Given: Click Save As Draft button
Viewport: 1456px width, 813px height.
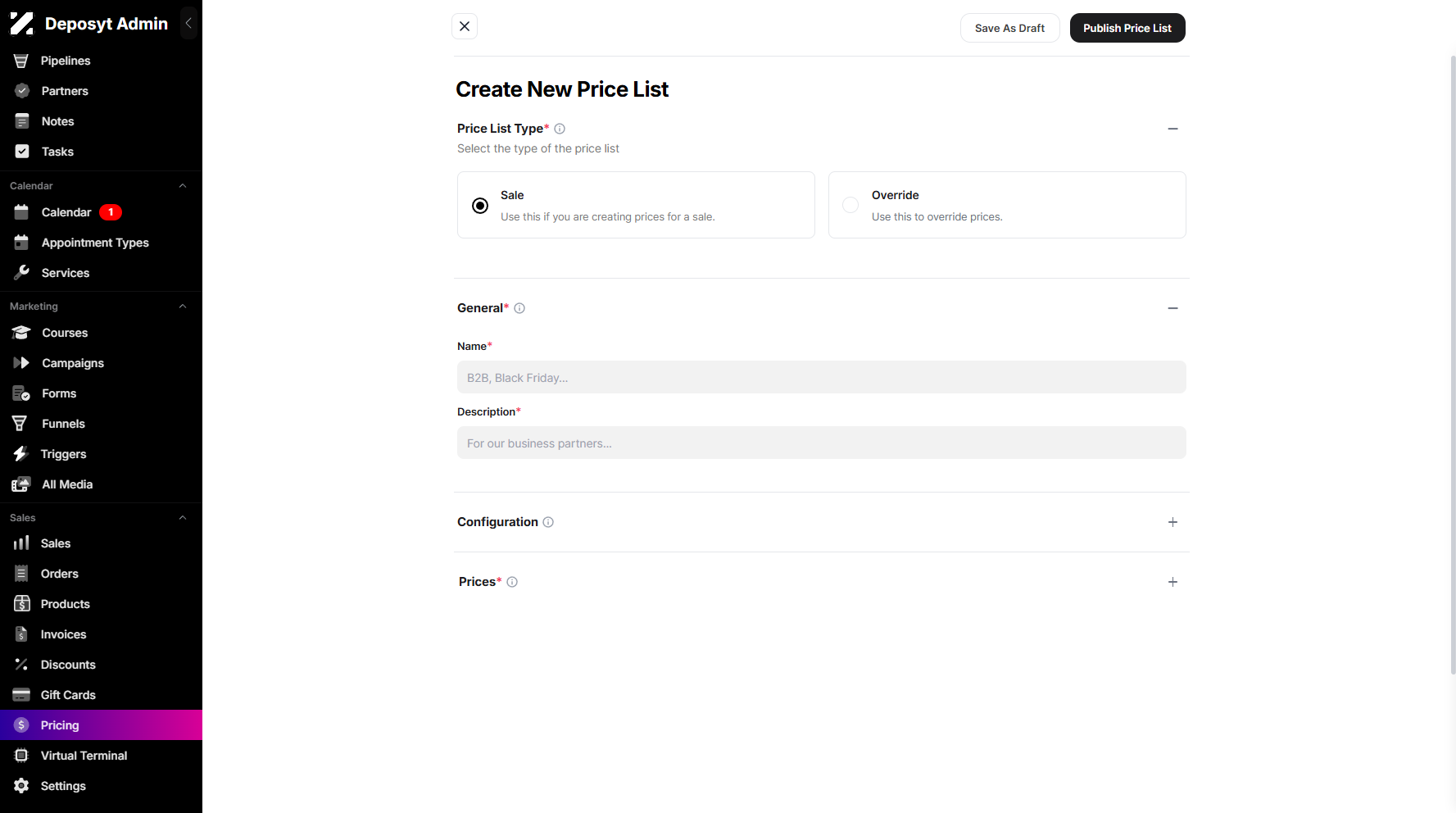Looking at the screenshot, I should 1009,28.
